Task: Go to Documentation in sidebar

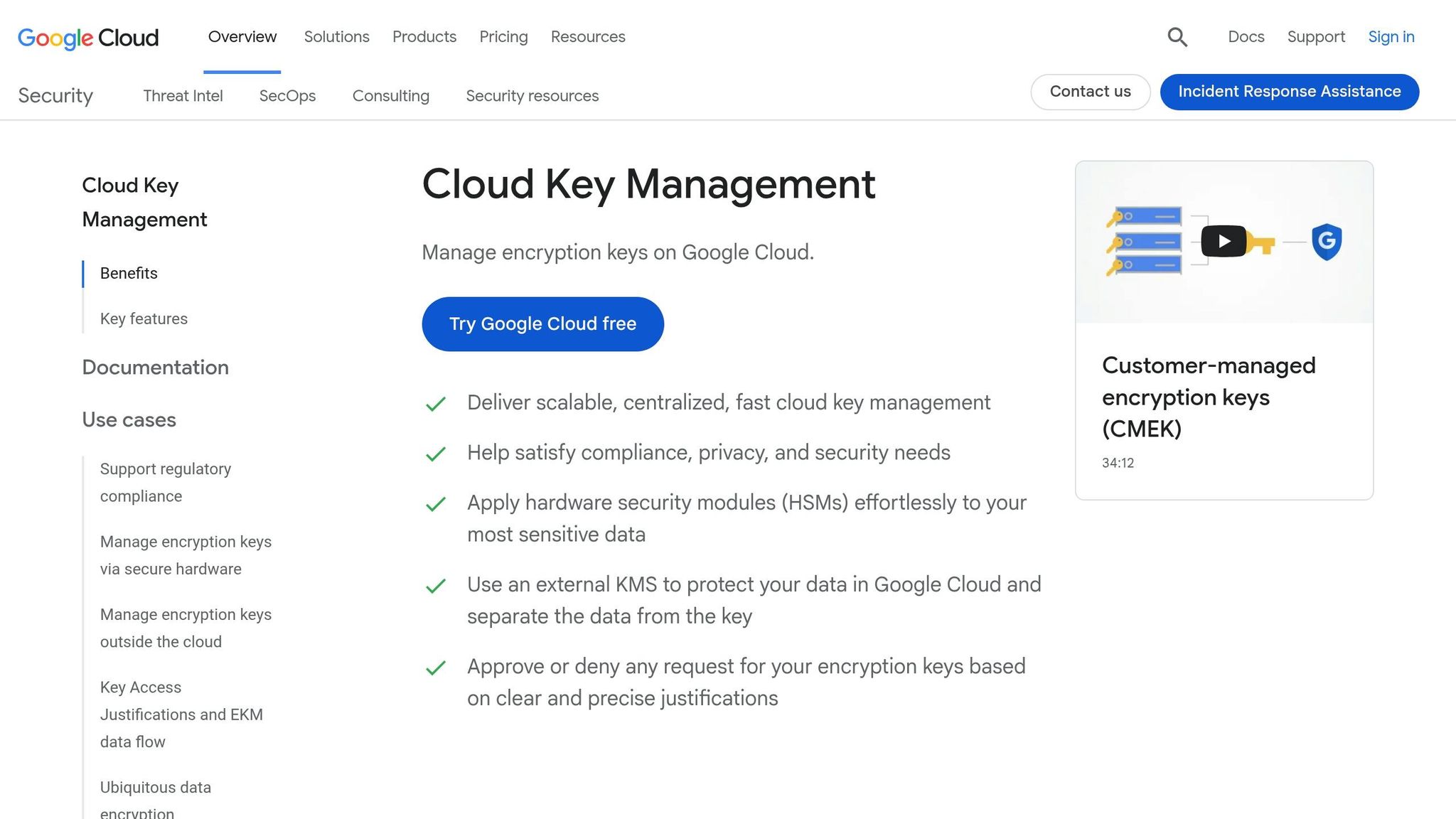Action: 155,368
